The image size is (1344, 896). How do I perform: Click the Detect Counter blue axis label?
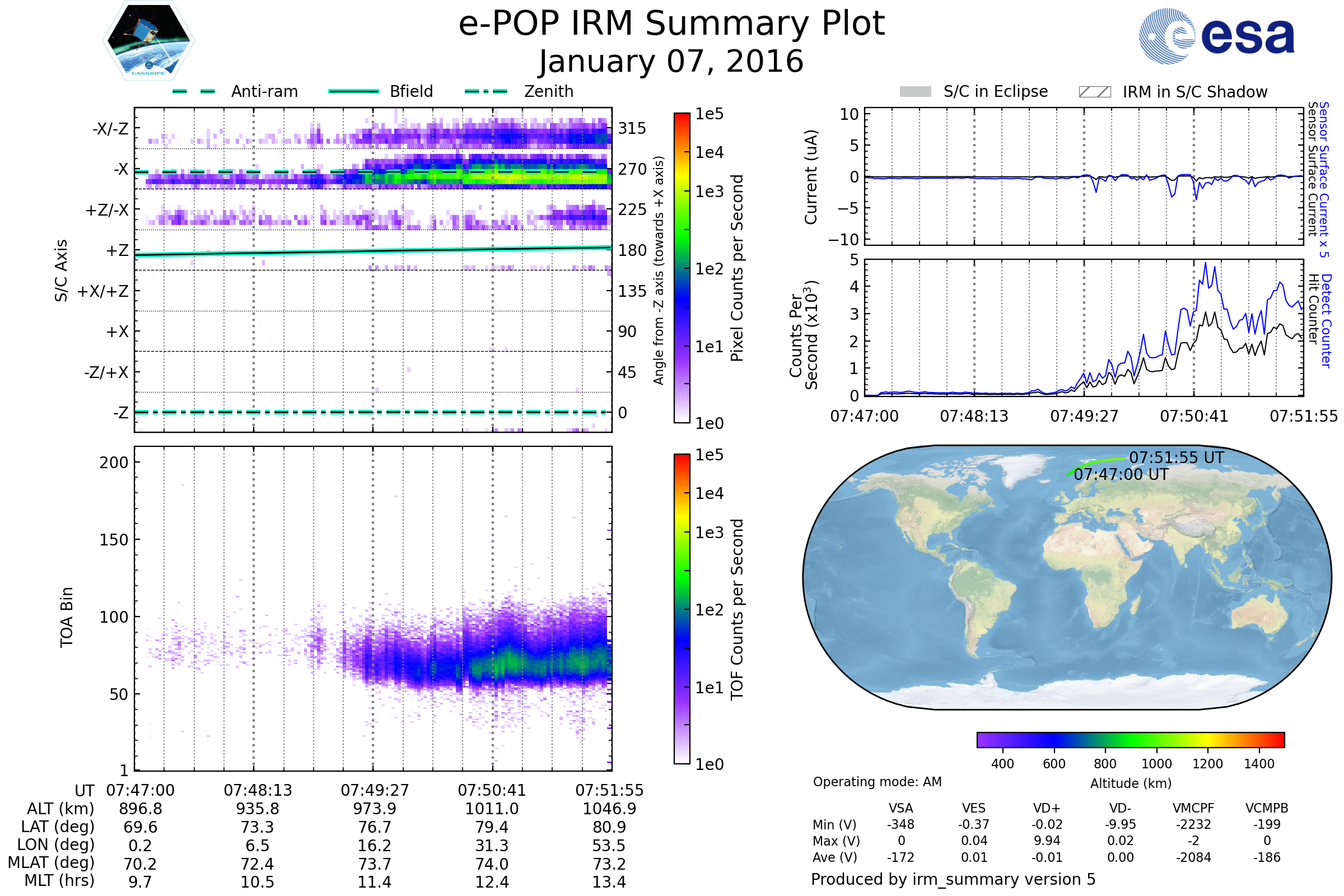coord(1326,320)
